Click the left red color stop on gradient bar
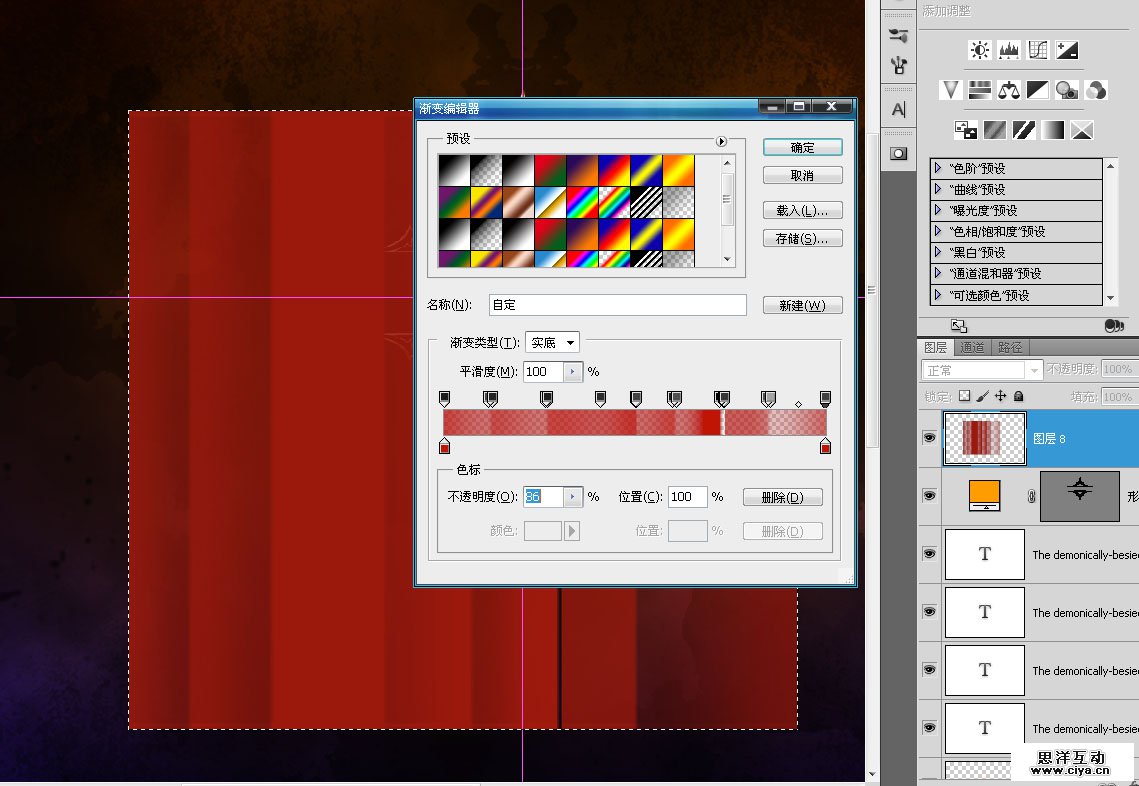 pos(445,446)
